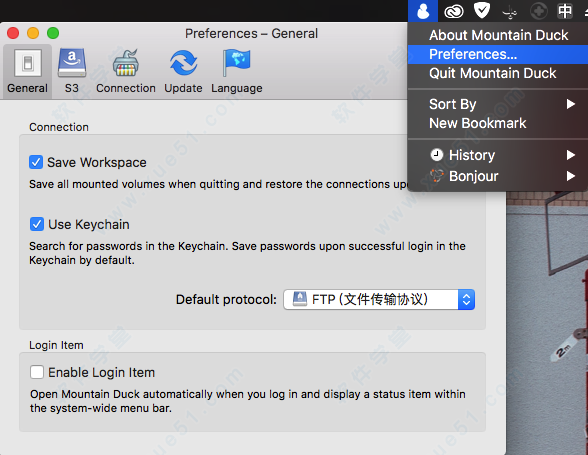The width and height of the screenshot is (588, 455).
Task: Click the Login Item section heading
Action: [56, 345]
